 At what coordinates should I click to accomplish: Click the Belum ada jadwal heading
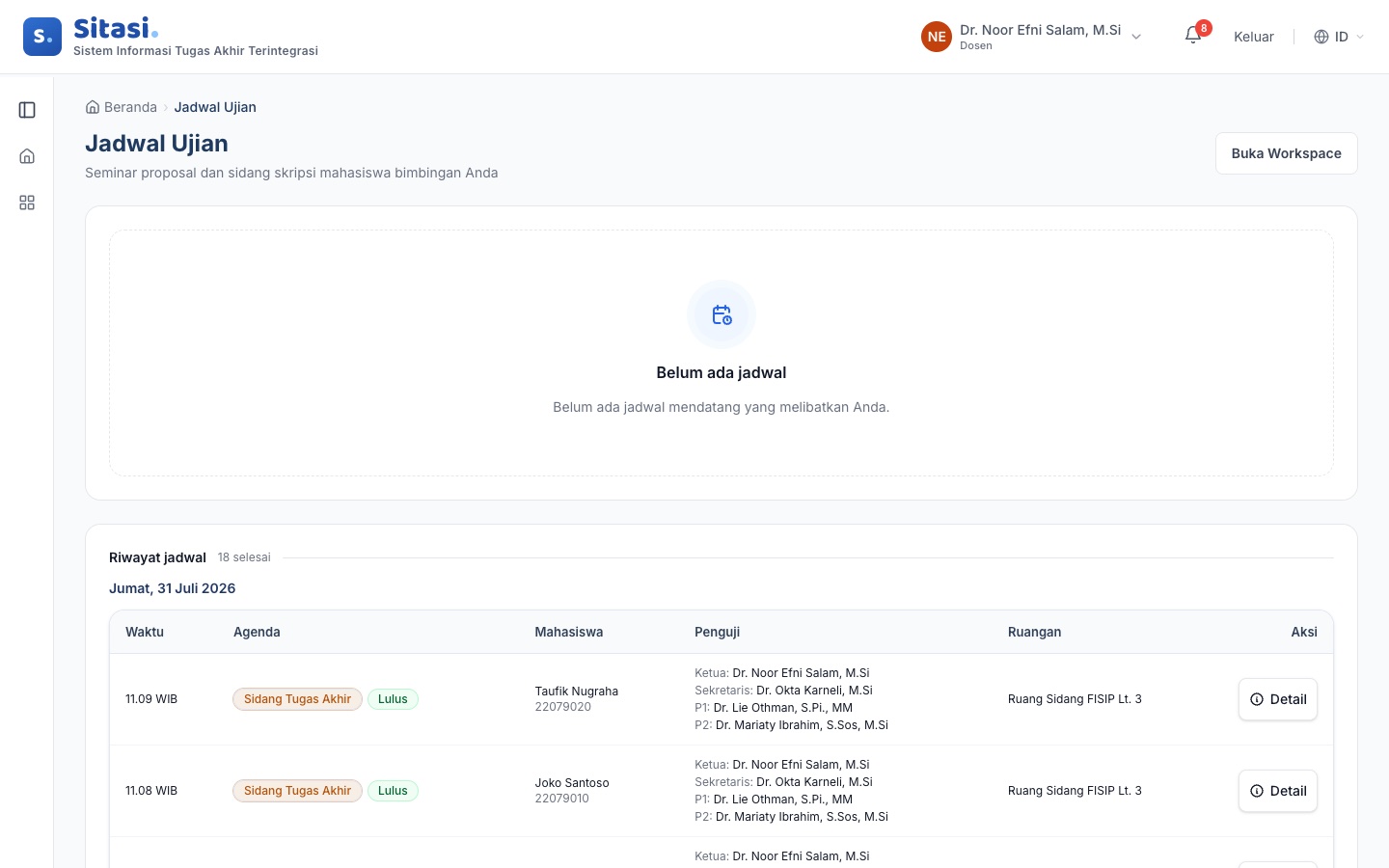(x=722, y=372)
